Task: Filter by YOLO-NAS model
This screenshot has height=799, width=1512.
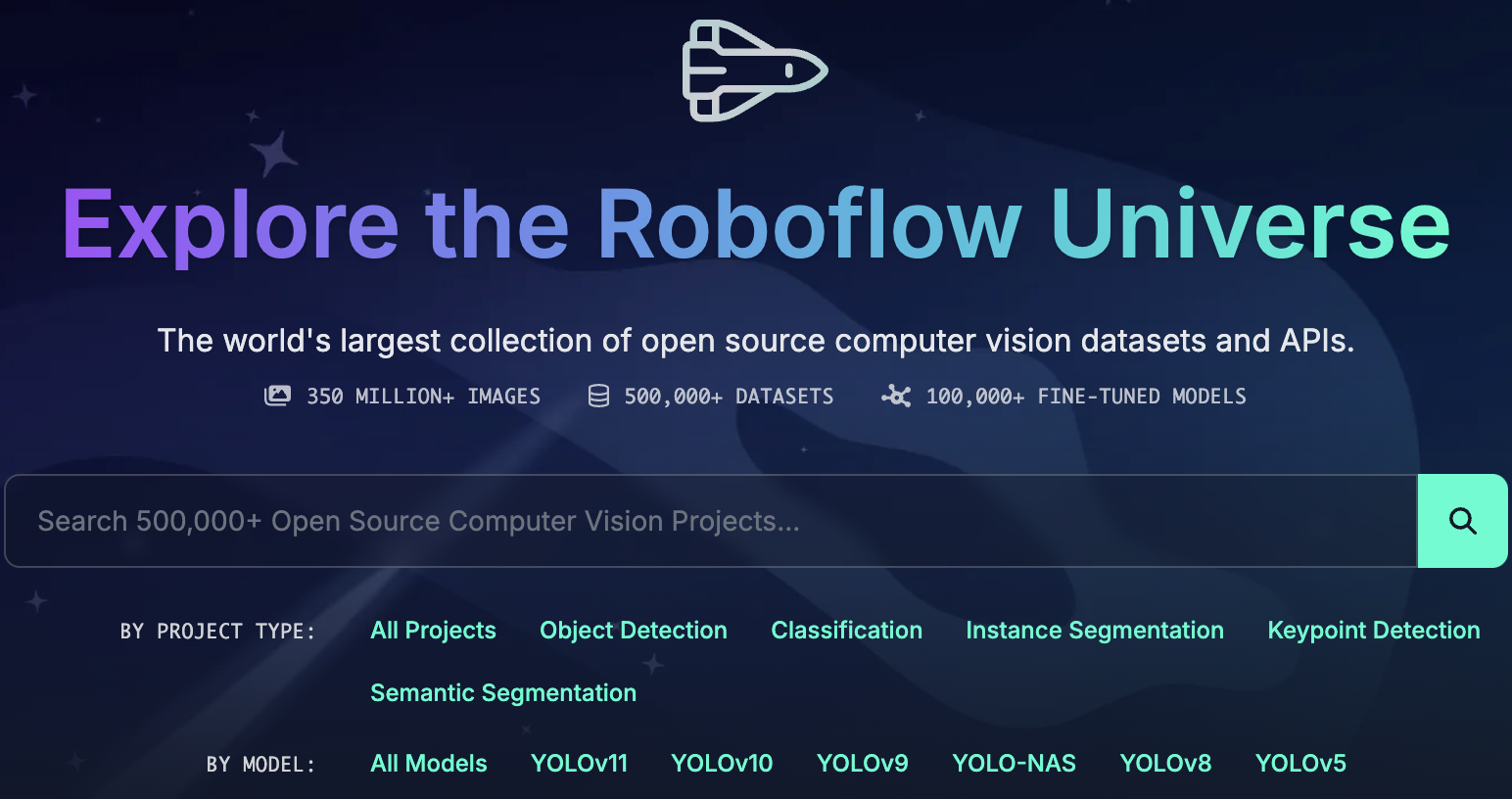Action: [1015, 764]
